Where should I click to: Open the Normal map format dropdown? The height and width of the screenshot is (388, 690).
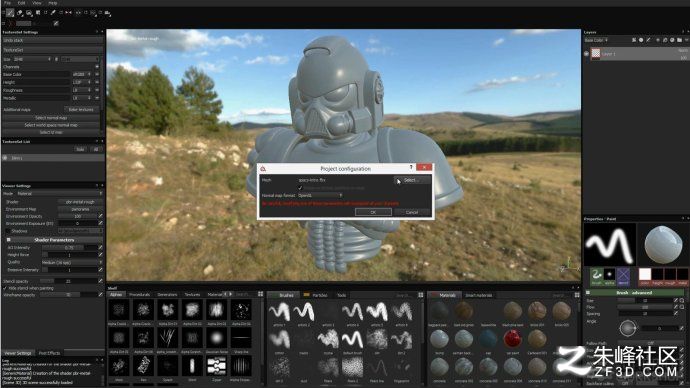coord(320,195)
